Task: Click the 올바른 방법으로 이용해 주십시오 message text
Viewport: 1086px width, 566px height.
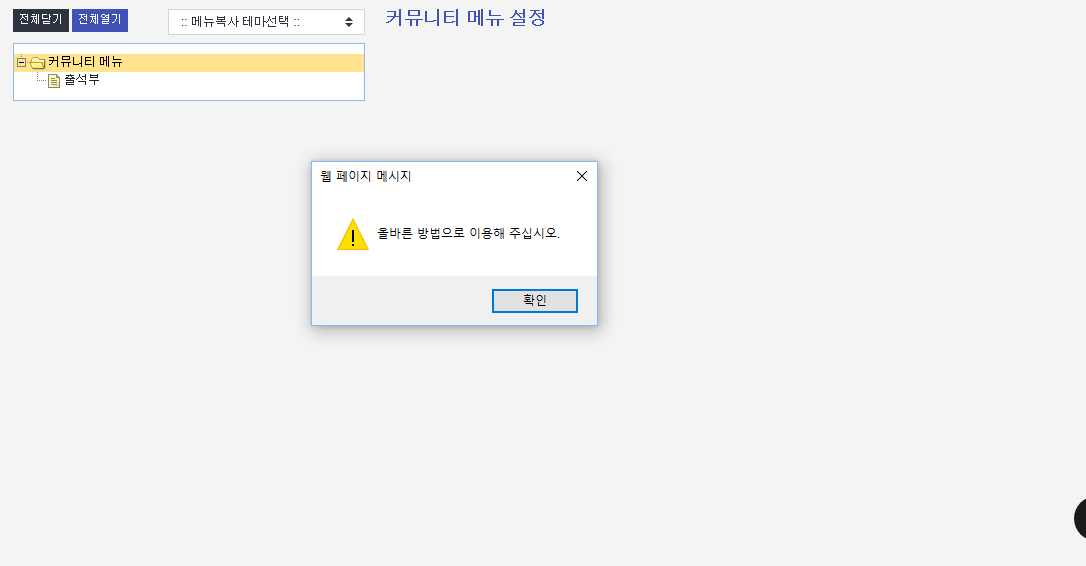Action: [x=468, y=233]
